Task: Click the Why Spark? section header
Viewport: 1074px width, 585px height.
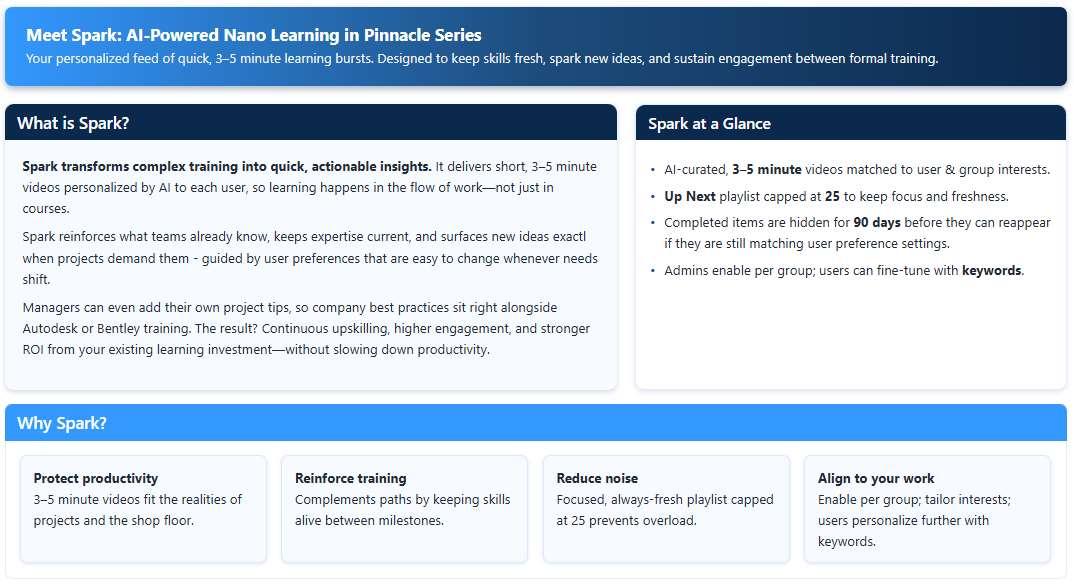Action: [62, 423]
